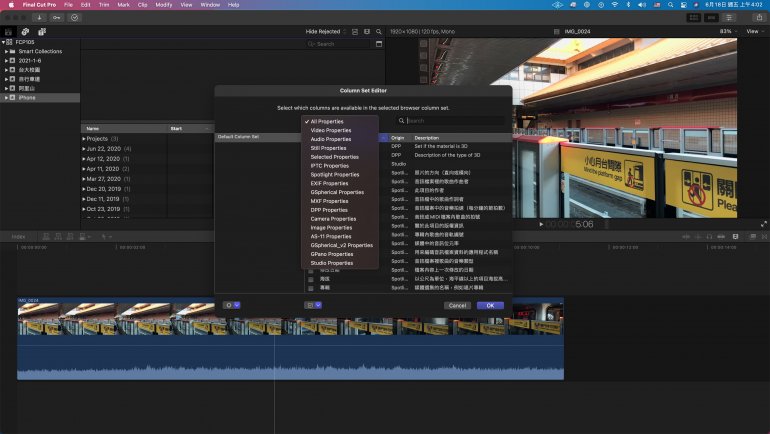
Task: Expand the Jun 22, 2020 group
Action: (84, 149)
